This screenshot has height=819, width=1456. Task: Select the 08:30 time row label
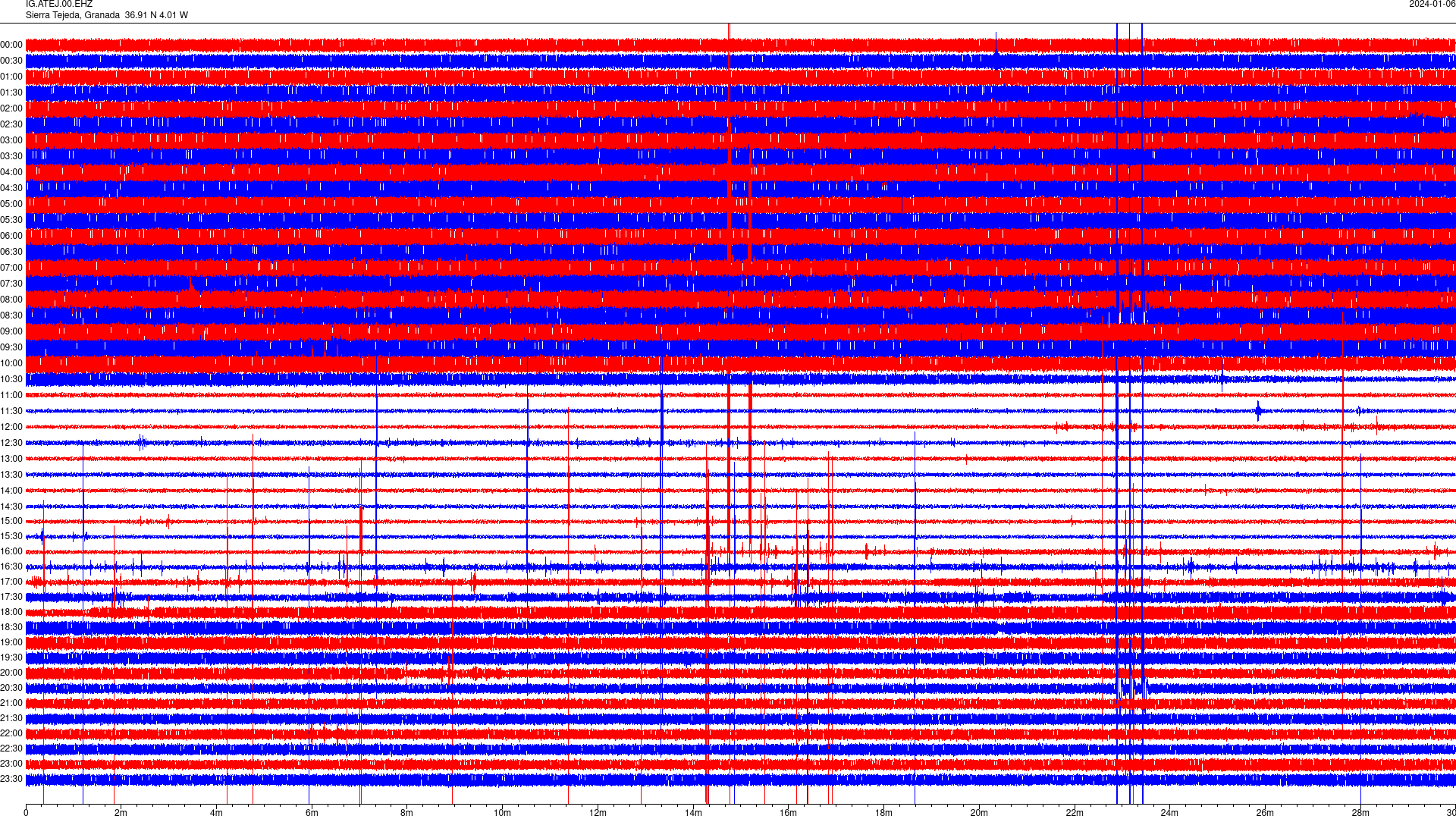click(x=11, y=315)
